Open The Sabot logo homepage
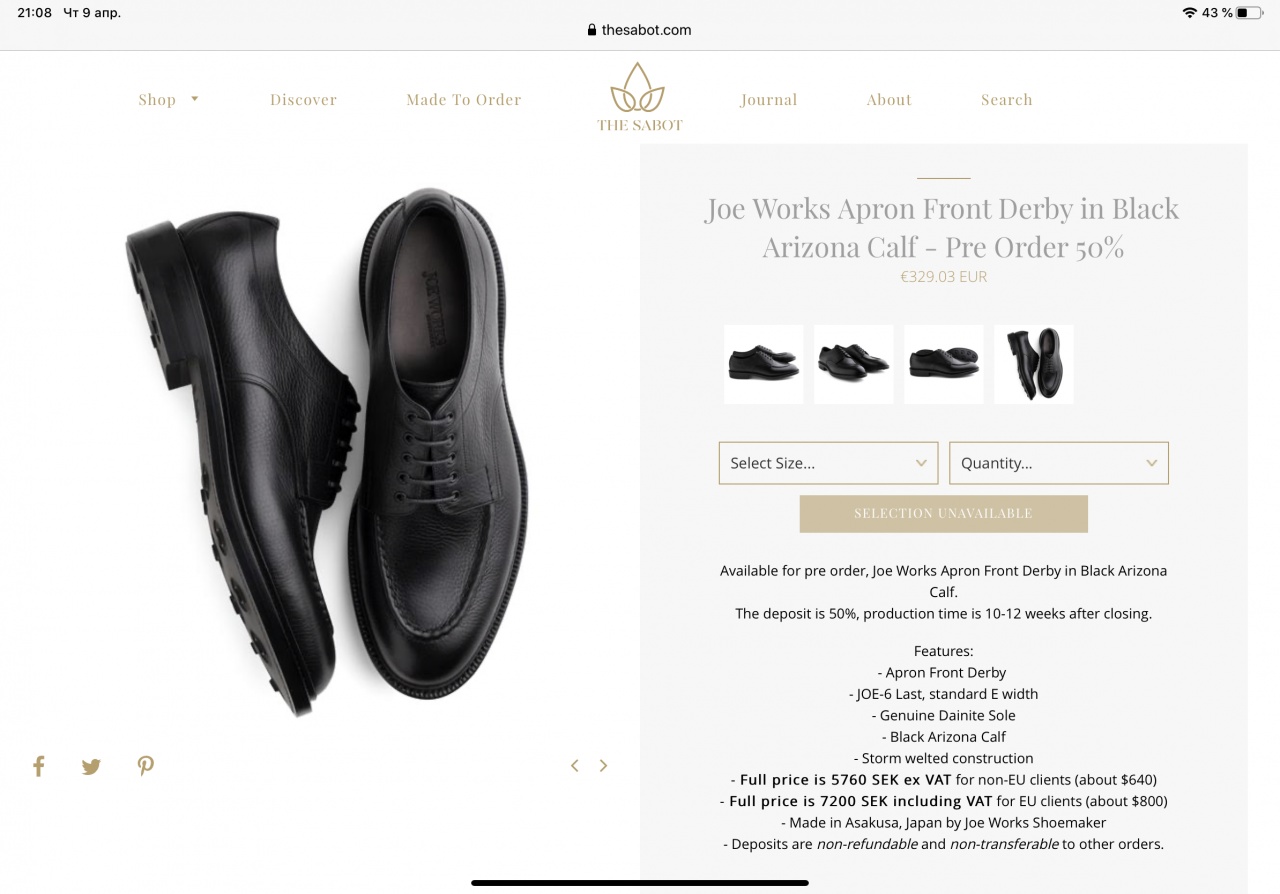1280x894 pixels. (x=640, y=97)
